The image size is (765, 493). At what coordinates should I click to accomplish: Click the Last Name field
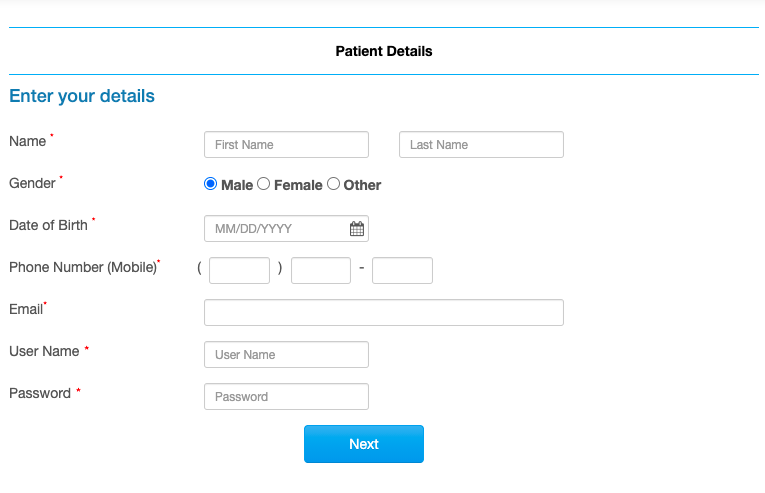point(481,144)
